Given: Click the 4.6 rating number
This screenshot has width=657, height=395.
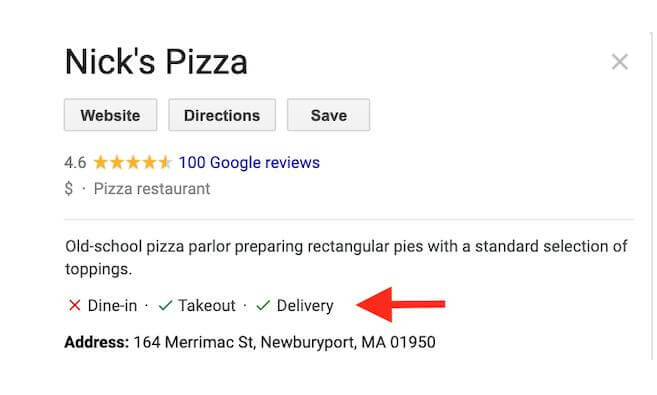Looking at the screenshot, I should click(75, 163).
